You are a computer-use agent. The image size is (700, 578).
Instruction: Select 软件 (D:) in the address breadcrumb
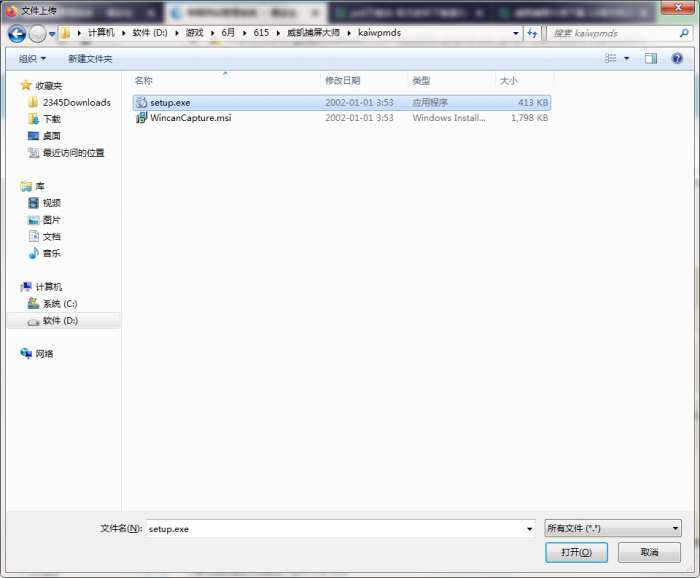(x=150, y=33)
